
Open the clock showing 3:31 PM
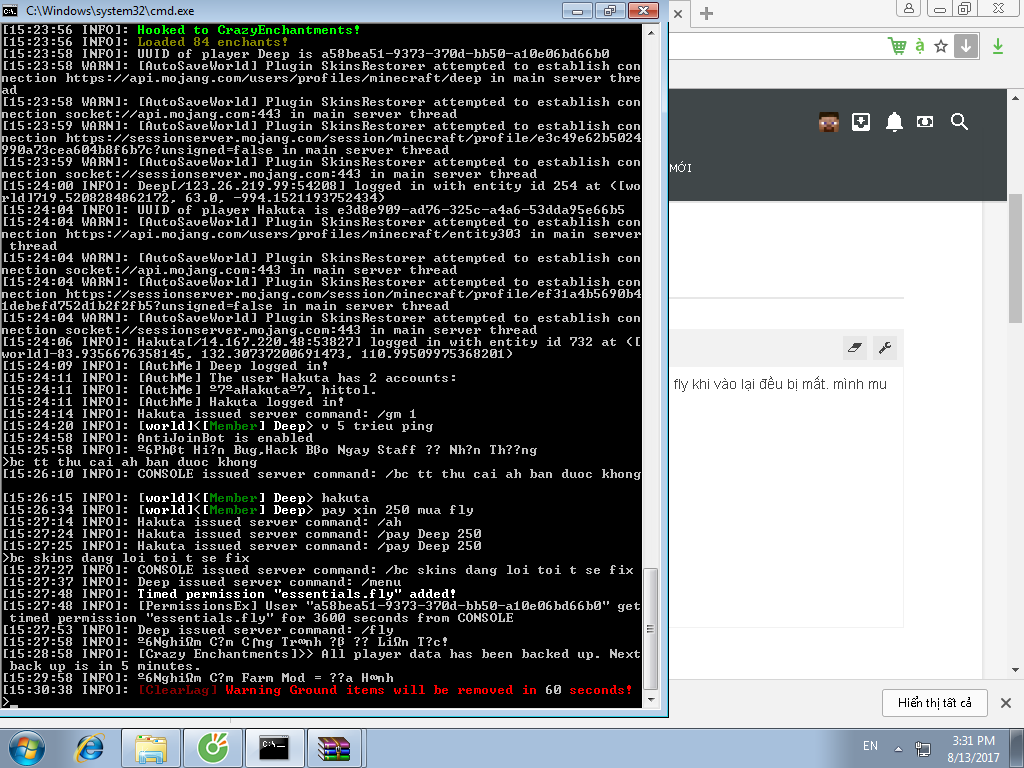[x=973, y=749]
